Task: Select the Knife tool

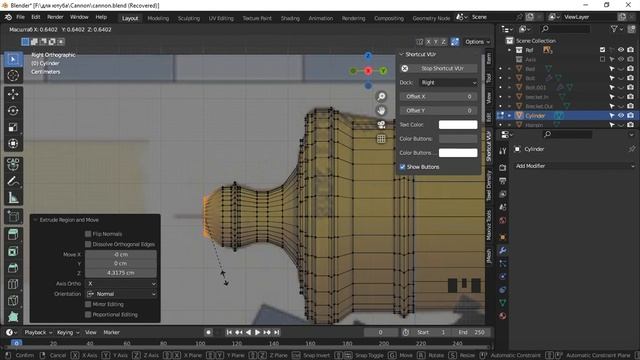Action: click(x=13, y=300)
